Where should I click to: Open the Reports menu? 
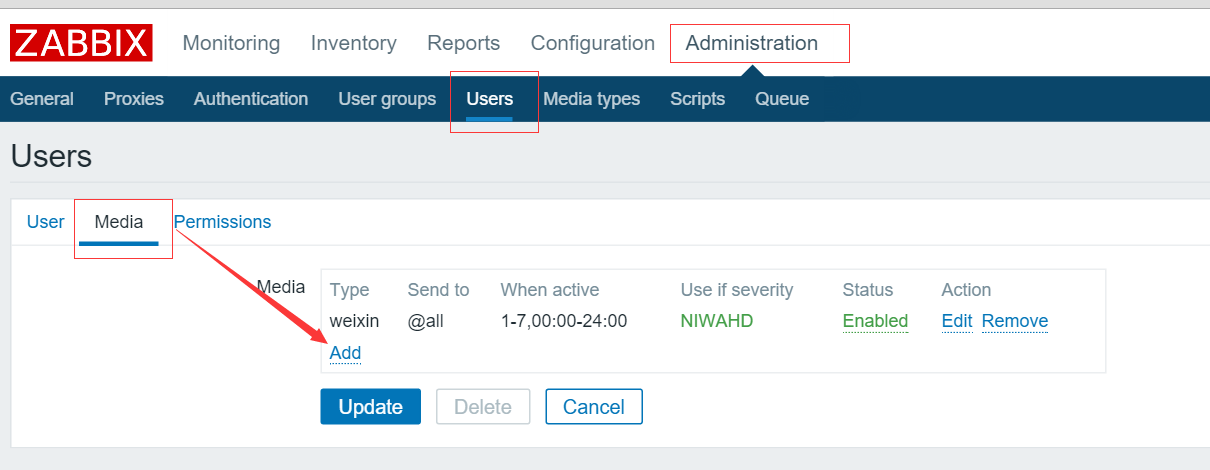click(x=463, y=43)
